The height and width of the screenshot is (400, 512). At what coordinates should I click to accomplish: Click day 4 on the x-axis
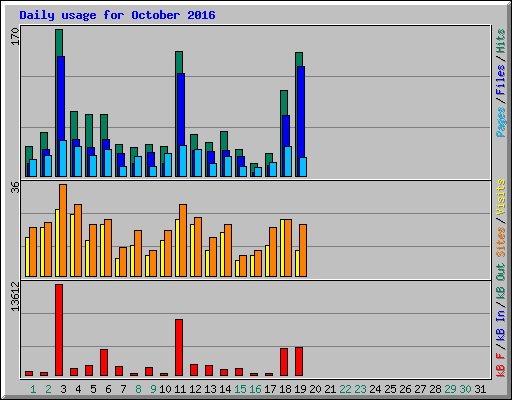78,389
